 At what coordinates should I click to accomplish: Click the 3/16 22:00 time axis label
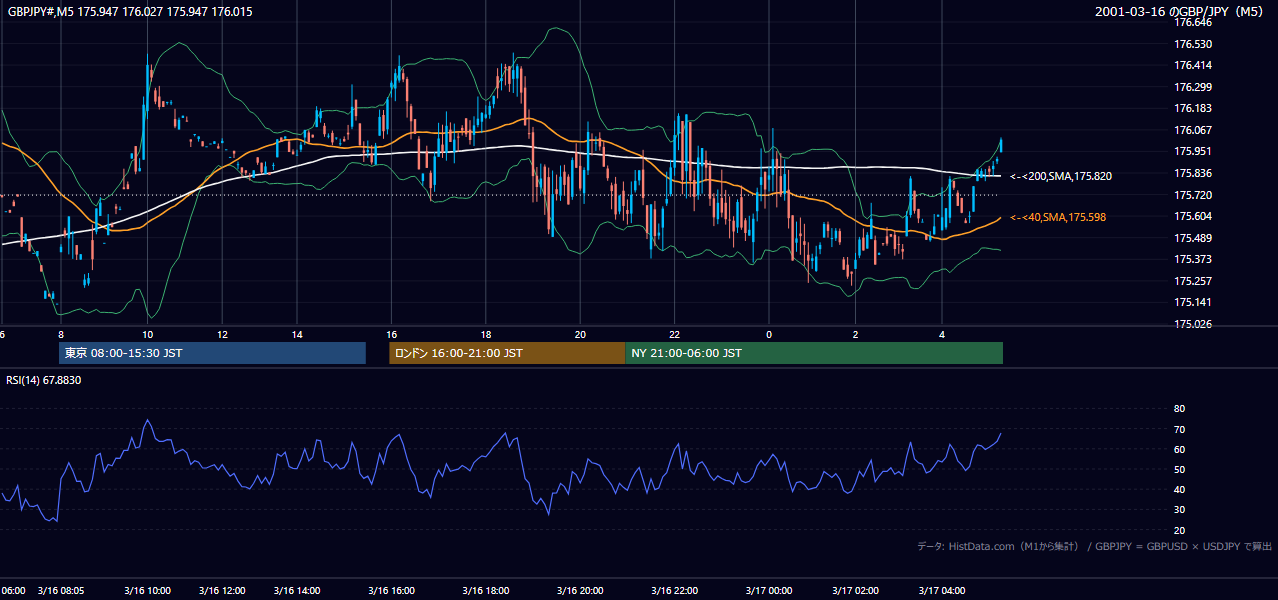[x=674, y=591]
